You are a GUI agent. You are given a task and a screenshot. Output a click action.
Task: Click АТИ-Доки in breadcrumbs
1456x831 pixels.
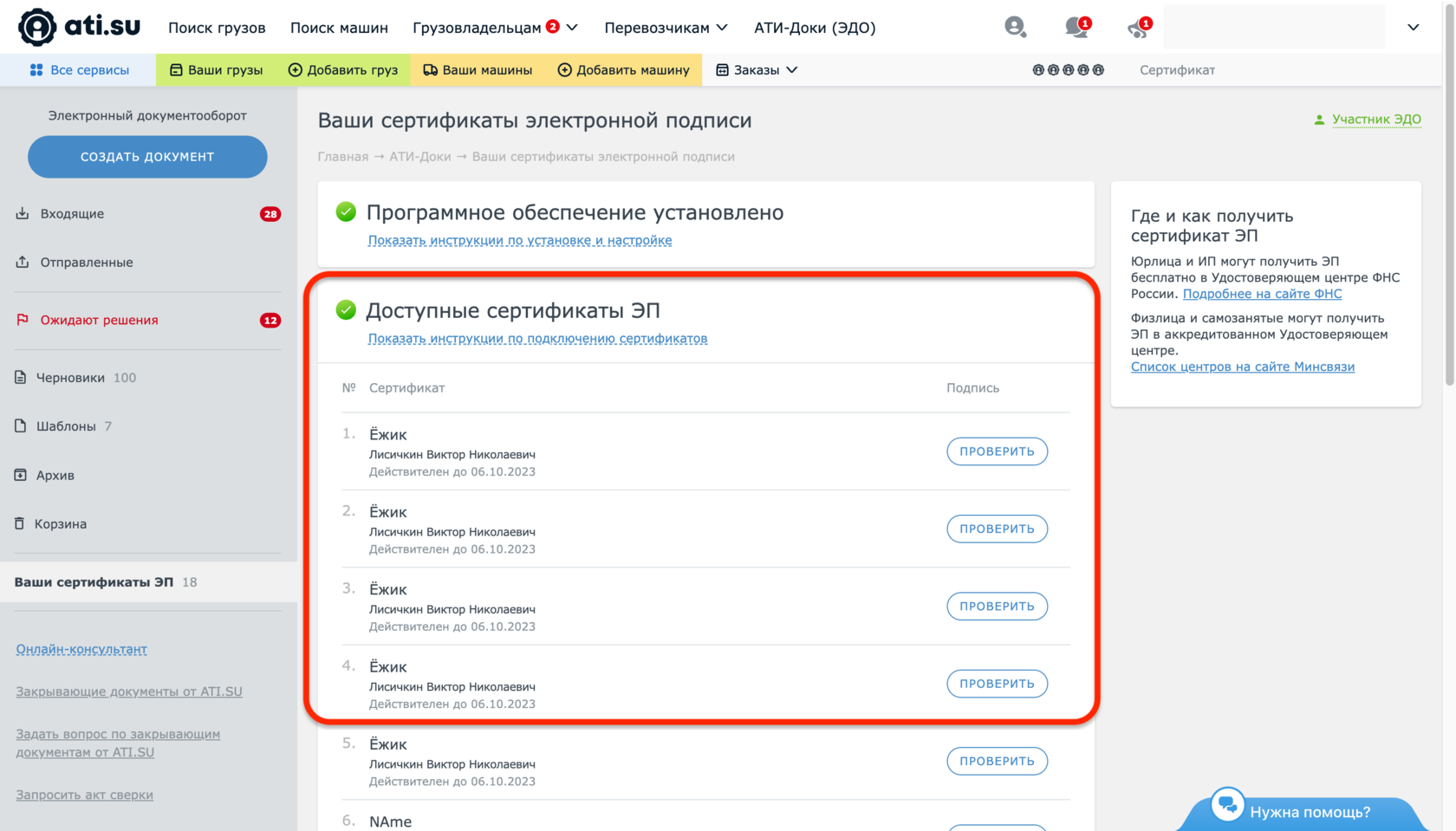click(420, 157)
